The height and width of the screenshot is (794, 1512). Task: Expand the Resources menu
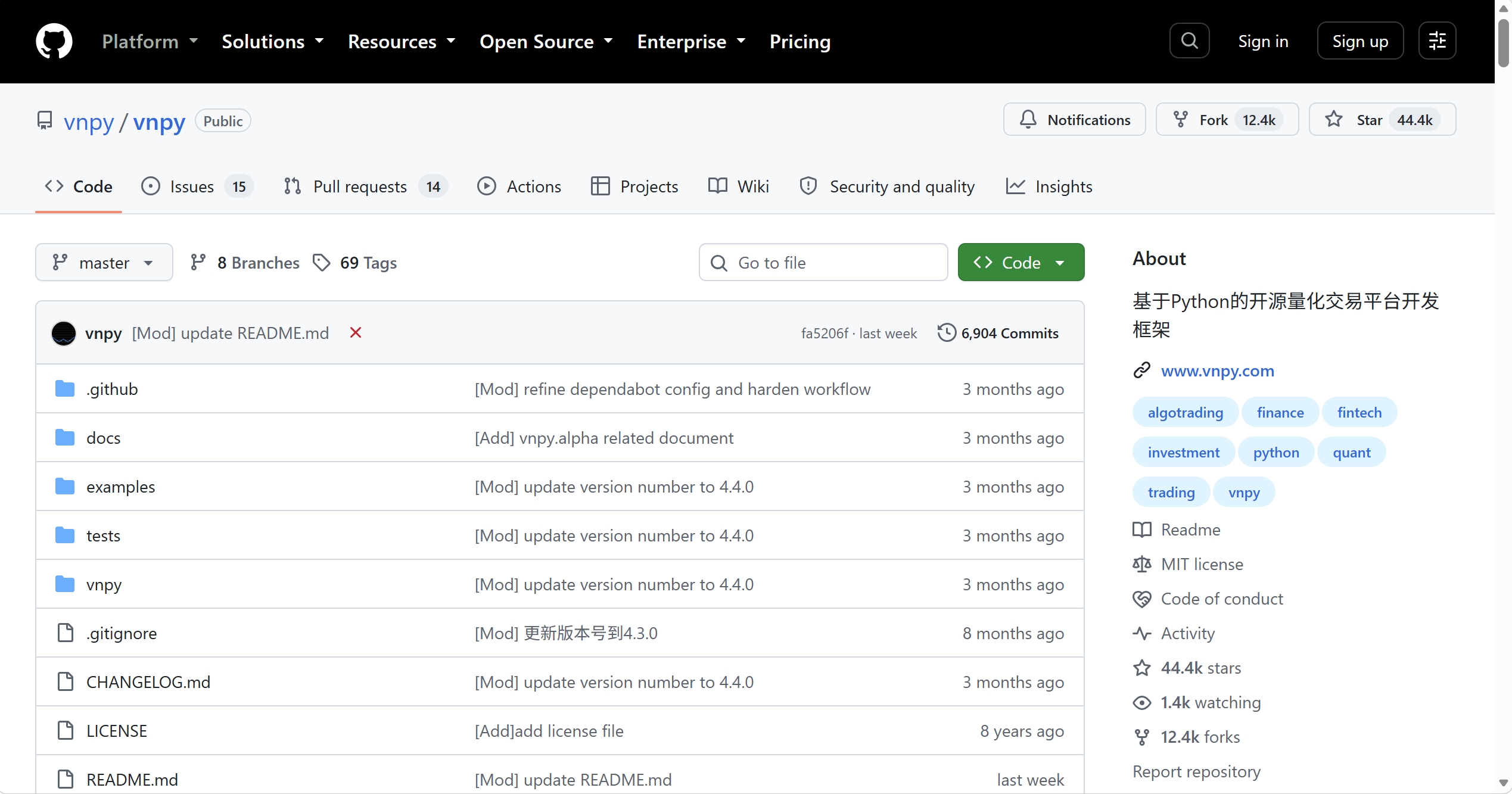click(x=402, y=41)
